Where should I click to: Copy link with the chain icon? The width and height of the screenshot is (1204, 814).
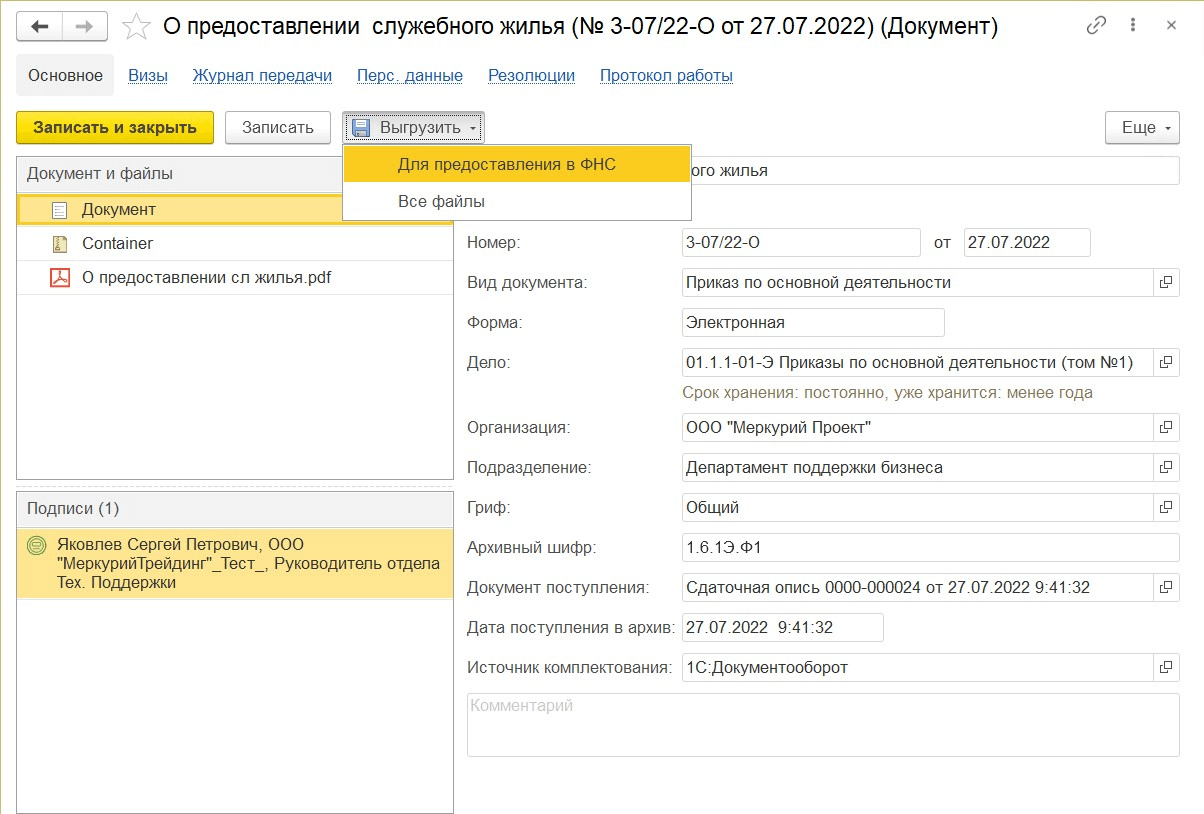(1097, 26)
